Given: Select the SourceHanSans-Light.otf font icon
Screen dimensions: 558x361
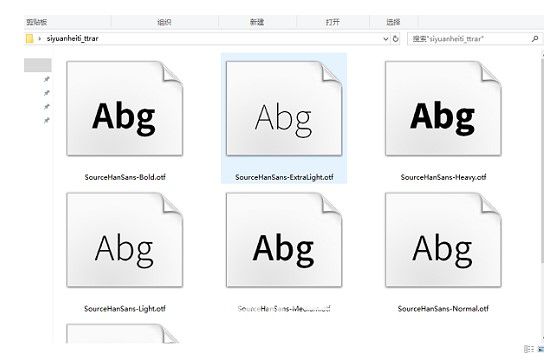Looking at the screenshot, I should pos(125,240).
